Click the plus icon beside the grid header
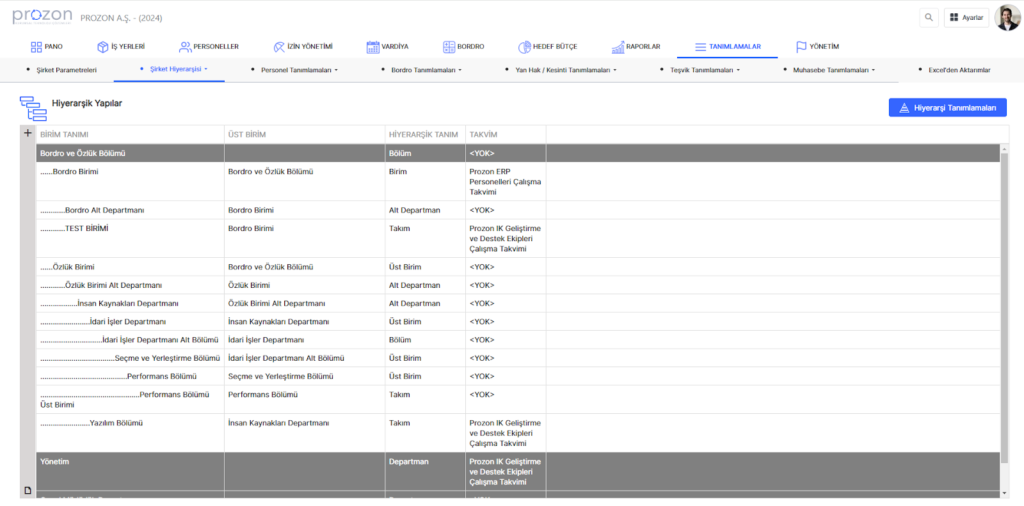Screen dimensions: 1024x506 click(x=28, y=133)
